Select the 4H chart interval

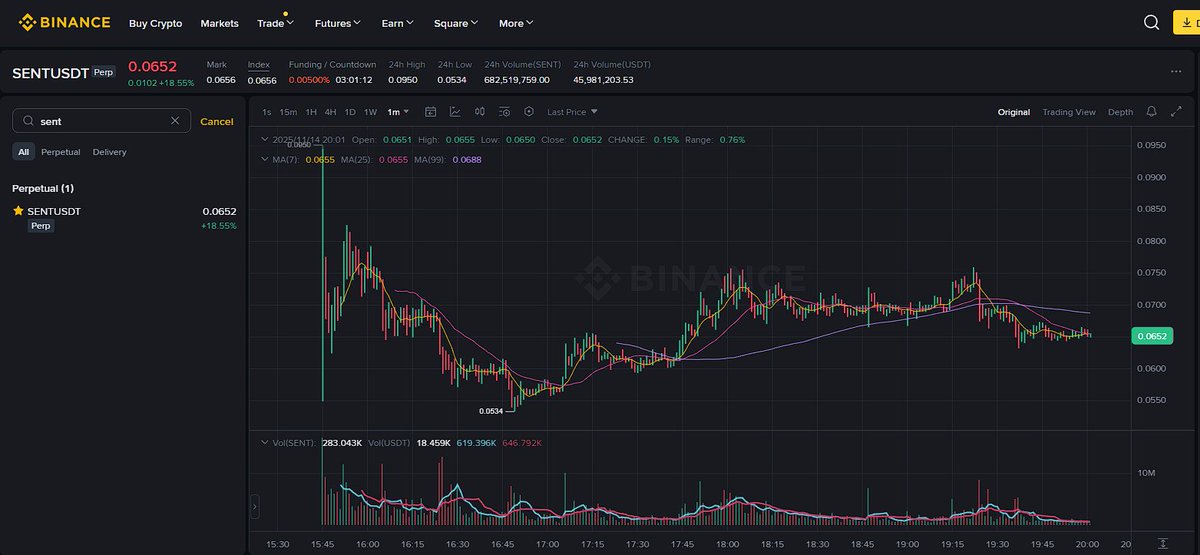330,112
